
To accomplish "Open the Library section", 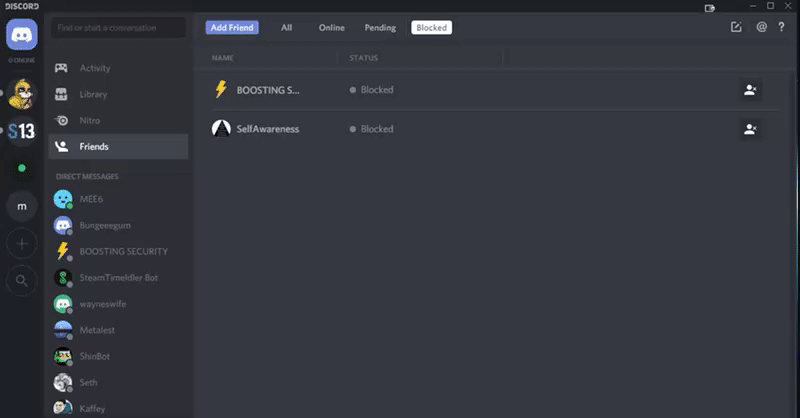I will coord(118,94).
